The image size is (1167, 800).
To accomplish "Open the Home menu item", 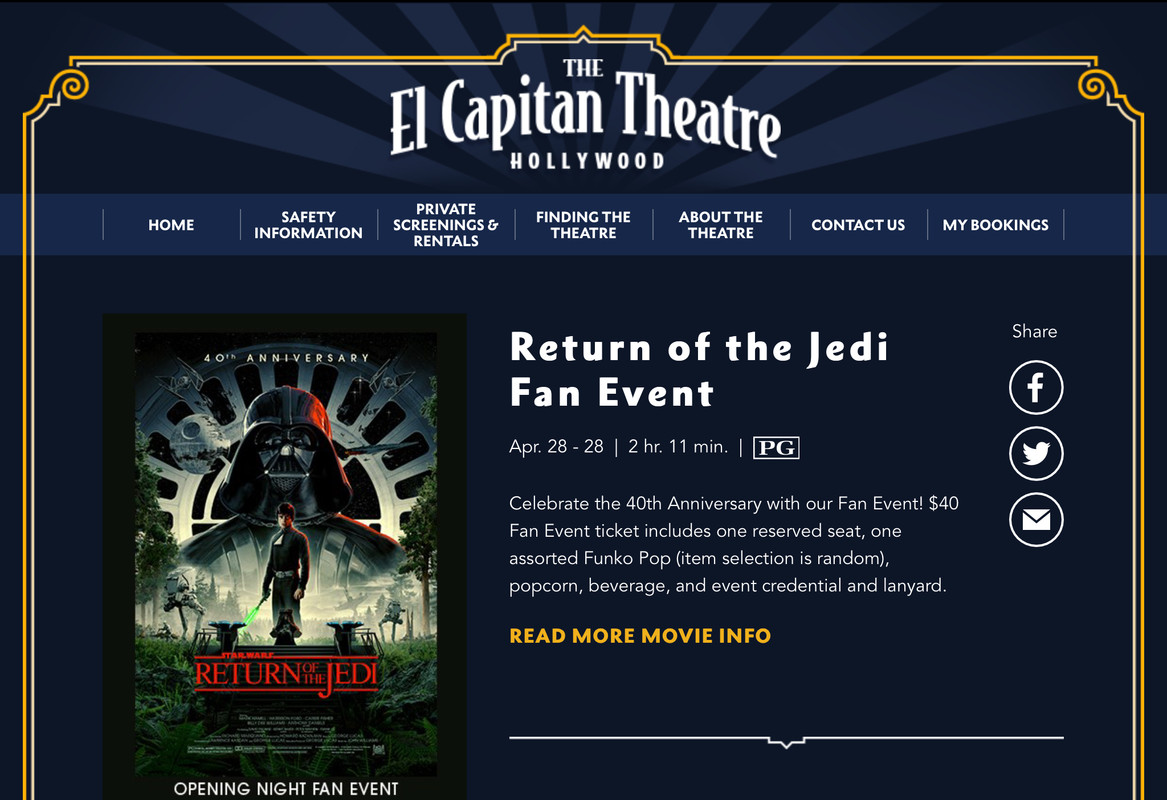I will pyautogui.click(x=171, y=225).
